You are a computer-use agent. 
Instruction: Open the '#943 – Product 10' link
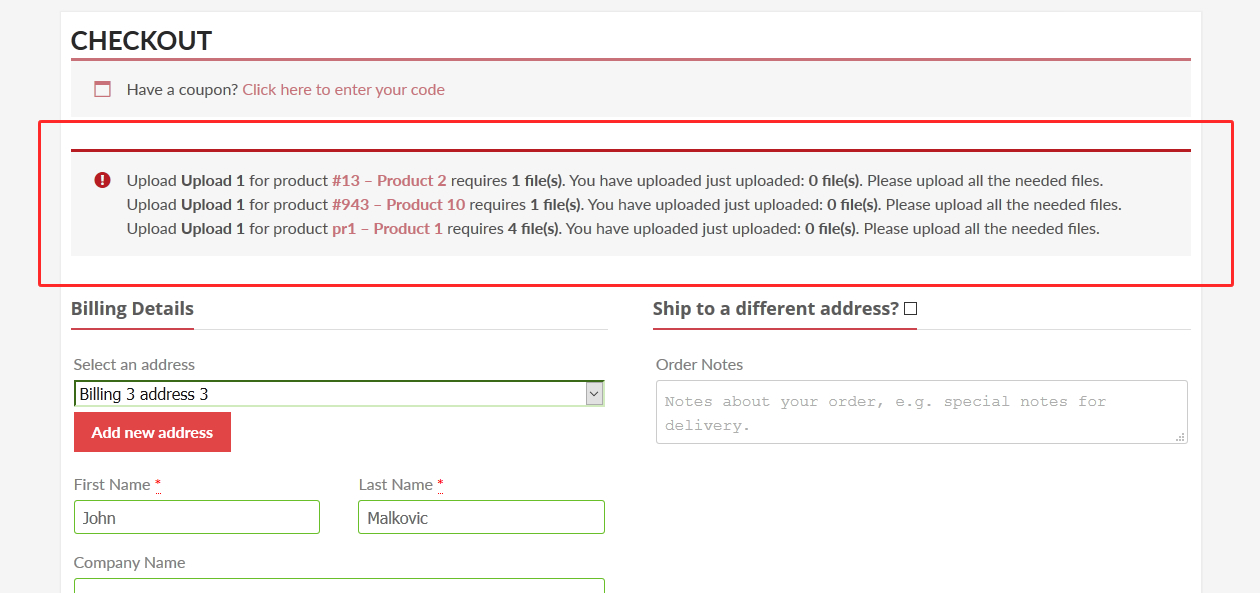click(x=398, y=205)
